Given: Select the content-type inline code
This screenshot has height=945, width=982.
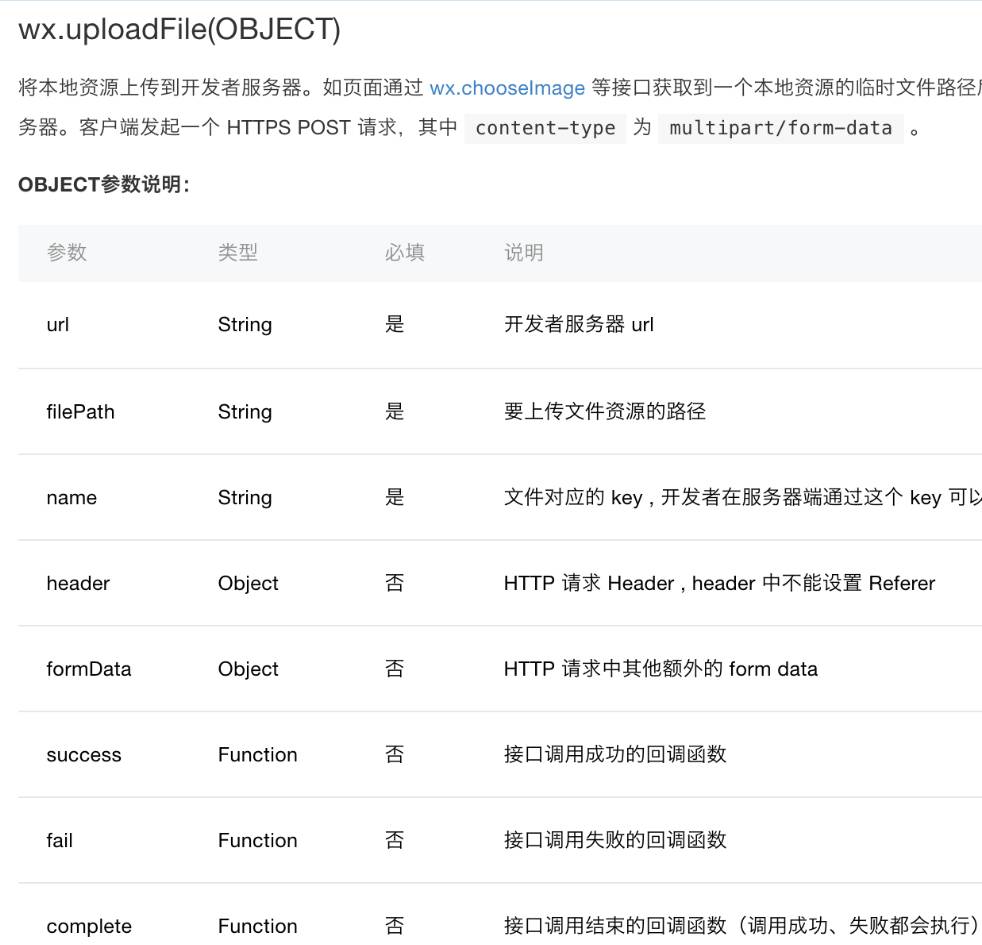Looking at the screenshot, I should click(x=545, y=128).
